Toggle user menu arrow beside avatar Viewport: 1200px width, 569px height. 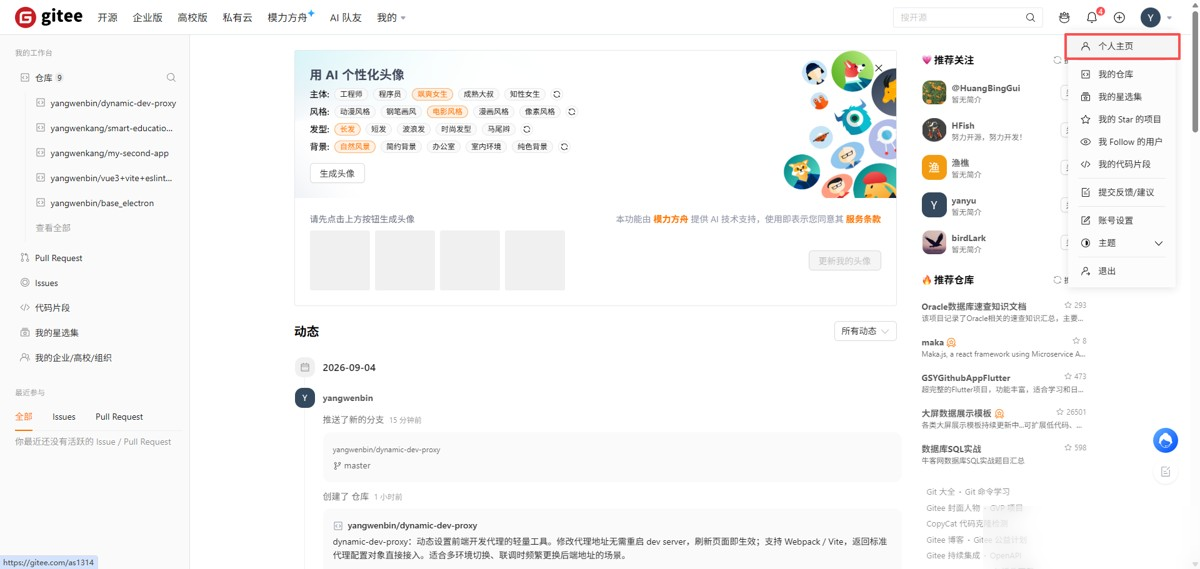[x=1170, y=18]
